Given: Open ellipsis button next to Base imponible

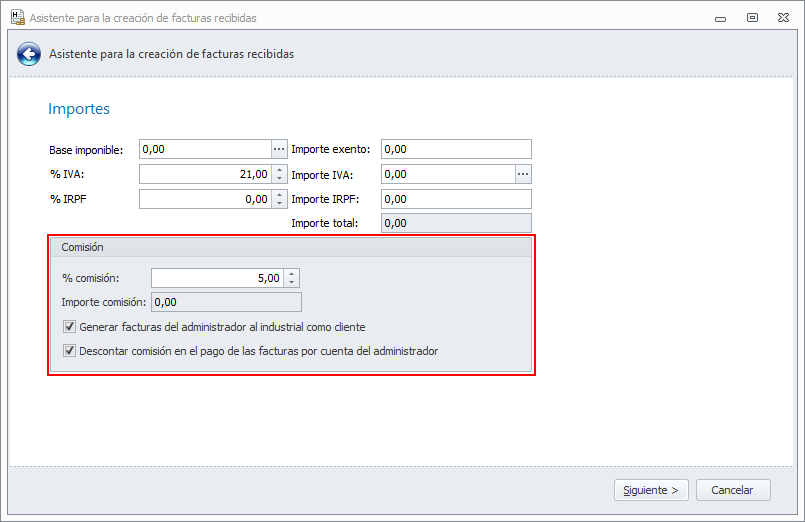Looking at the screenshot, I should point(279,149).
